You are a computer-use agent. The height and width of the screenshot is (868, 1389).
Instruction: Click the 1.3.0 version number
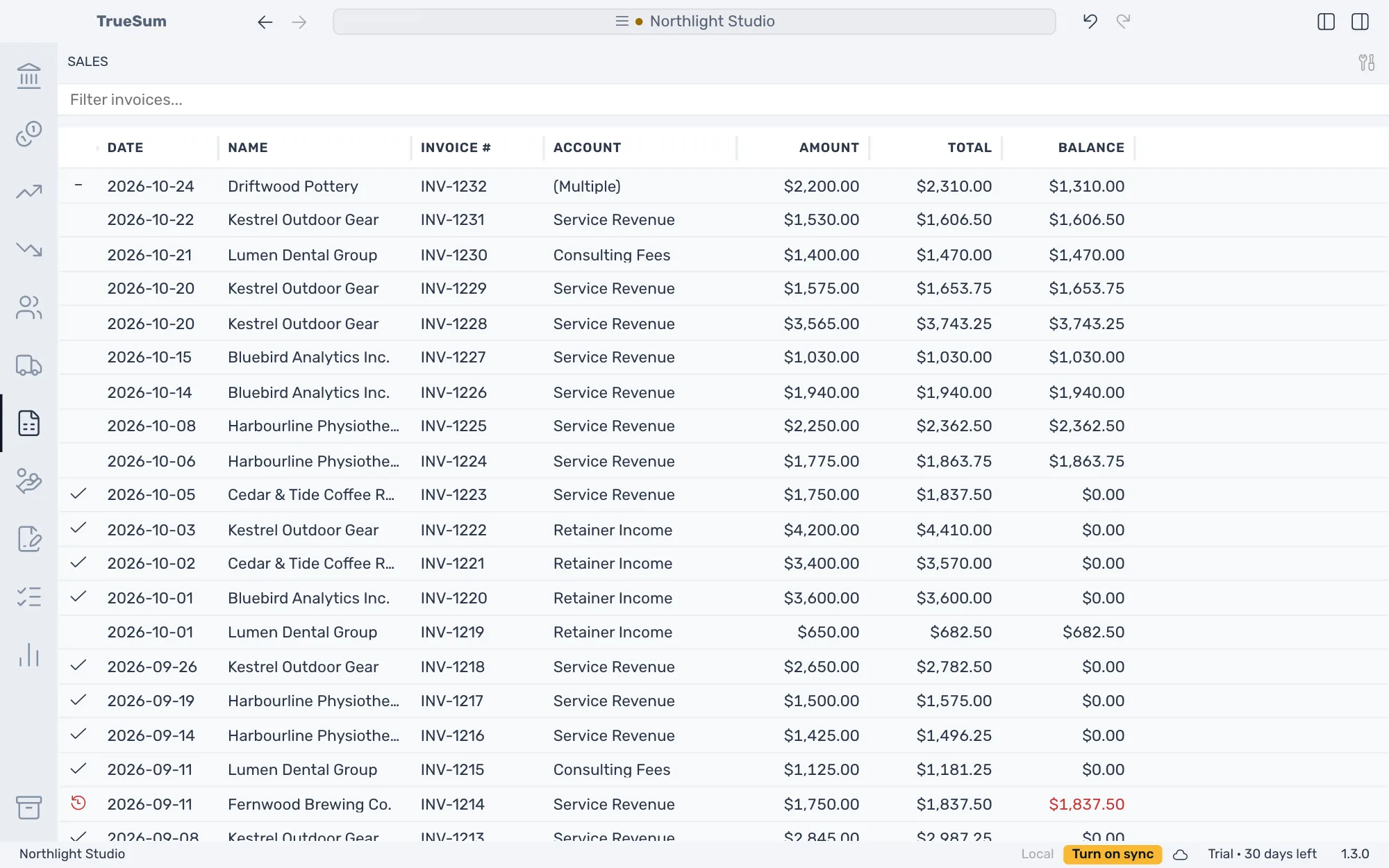1354,854
